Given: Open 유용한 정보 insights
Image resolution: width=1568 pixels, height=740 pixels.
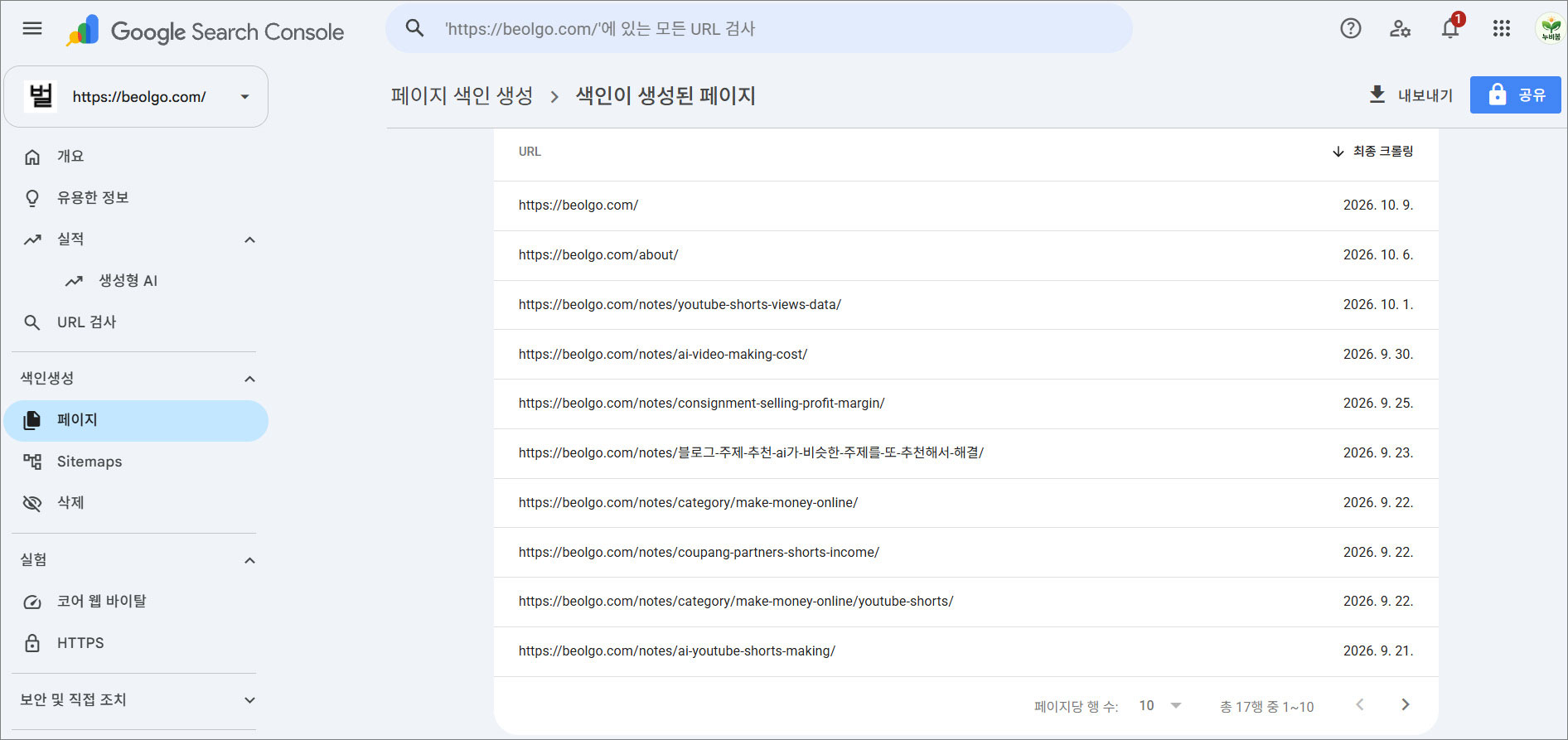Looking at the screenshot, I should click(x=136, y=198).
